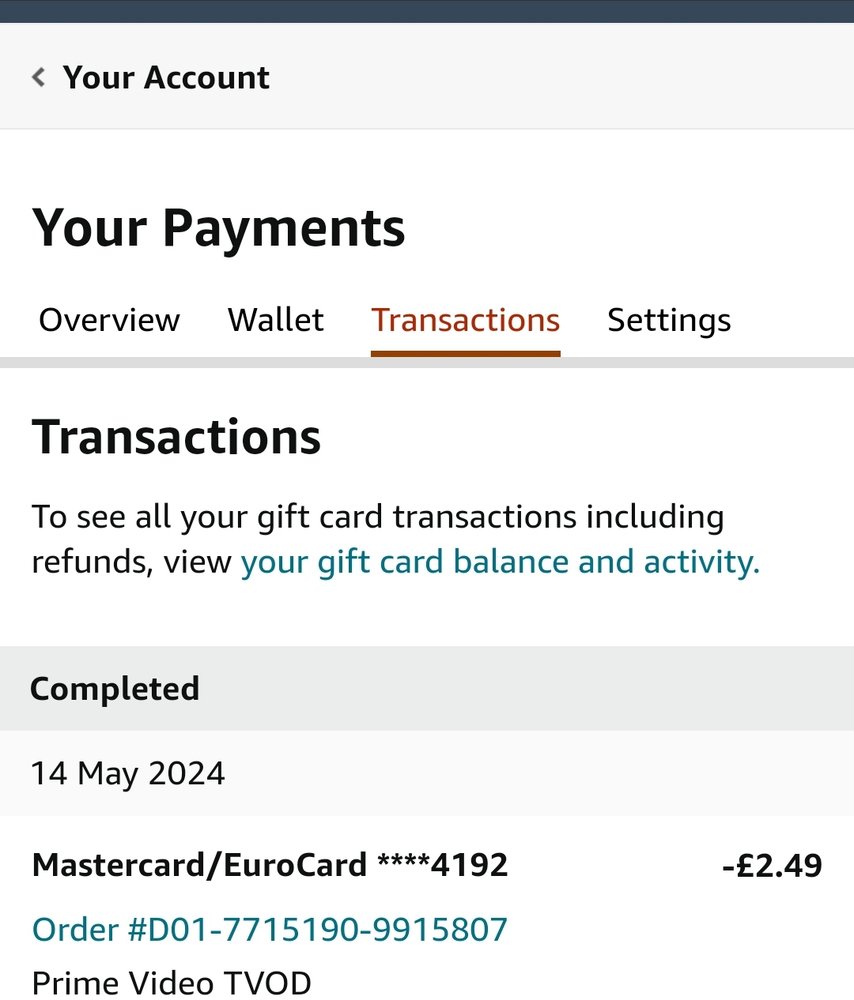Open the Wallet tab
This screenshot has width=854, height=1000.
(276, 320)
